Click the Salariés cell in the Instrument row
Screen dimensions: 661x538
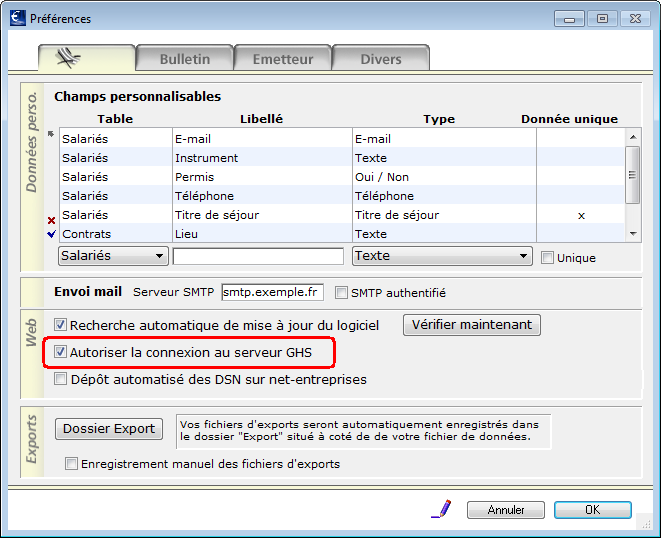(116, 158)
